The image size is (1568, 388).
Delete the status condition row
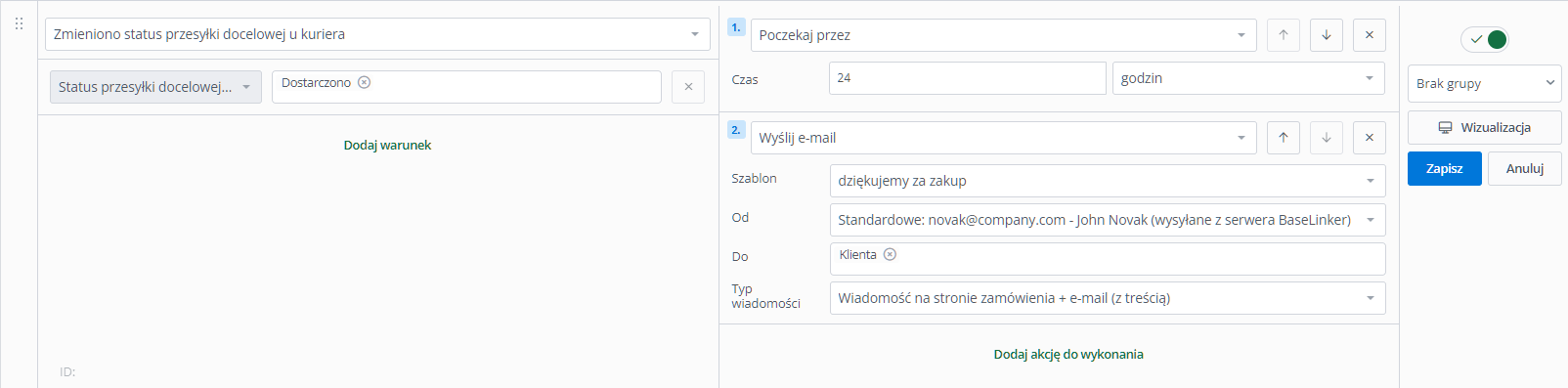688,87
